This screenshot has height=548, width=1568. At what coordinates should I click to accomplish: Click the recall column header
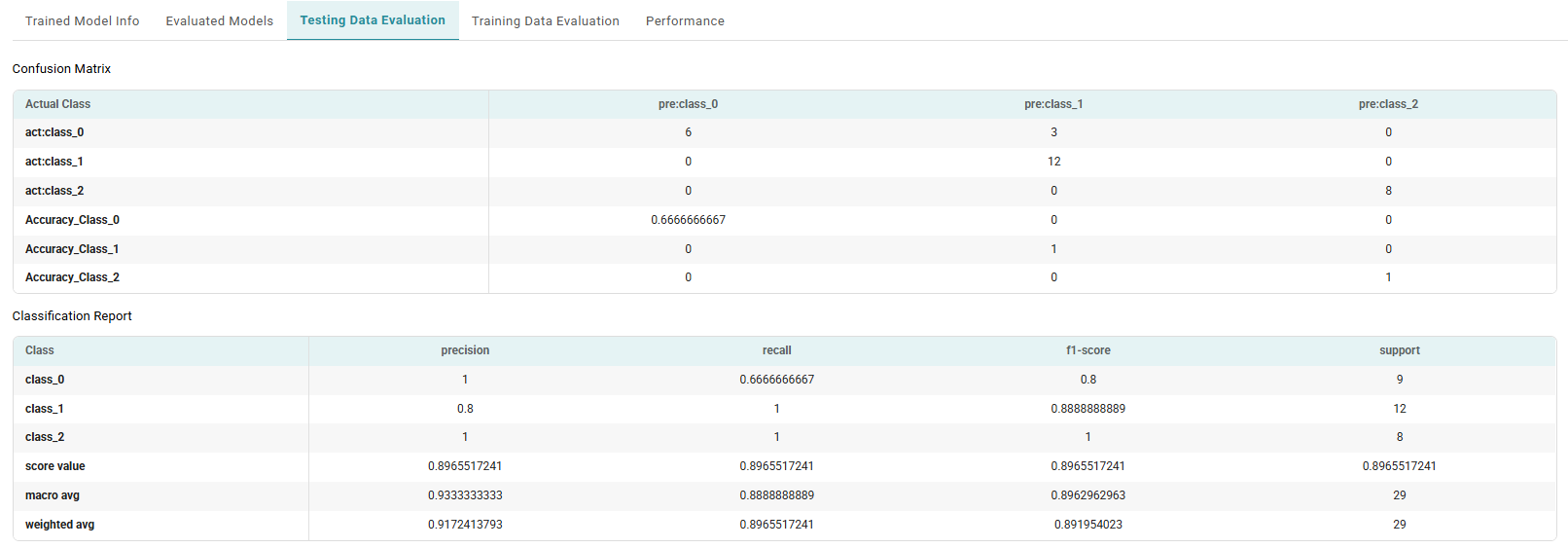[x=776, y=350]
